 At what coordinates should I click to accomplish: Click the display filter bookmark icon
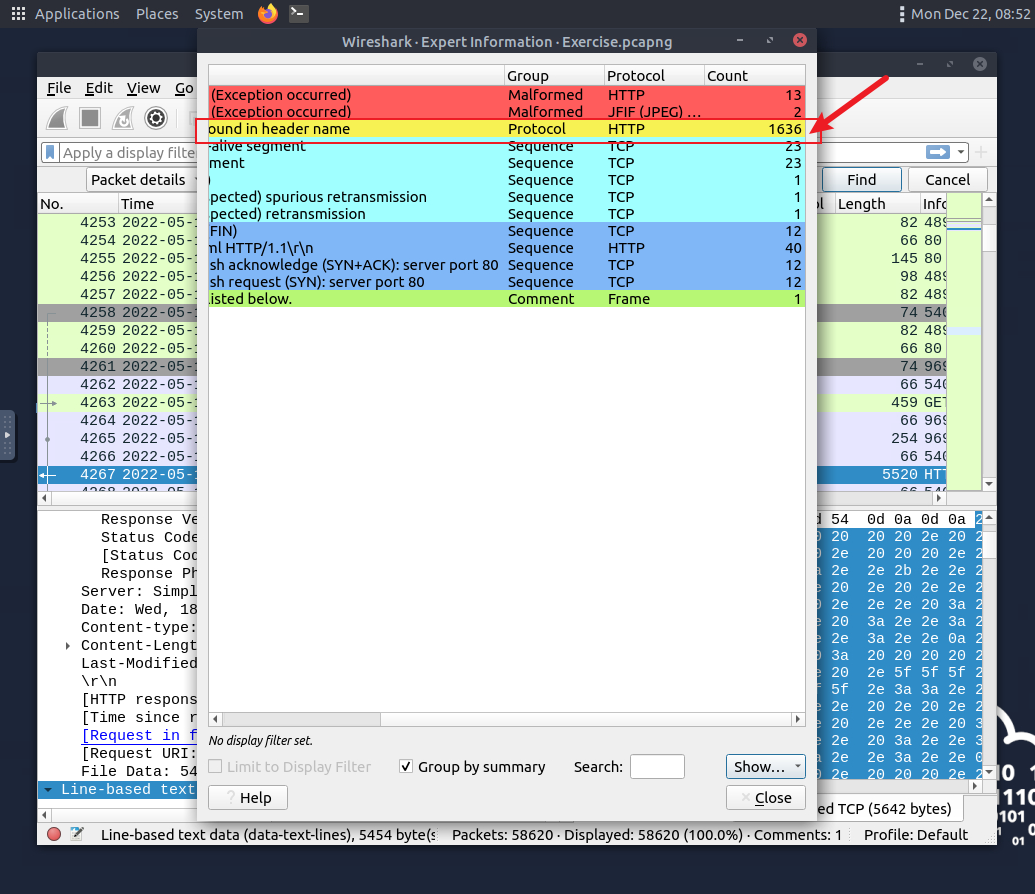(50, 153)
